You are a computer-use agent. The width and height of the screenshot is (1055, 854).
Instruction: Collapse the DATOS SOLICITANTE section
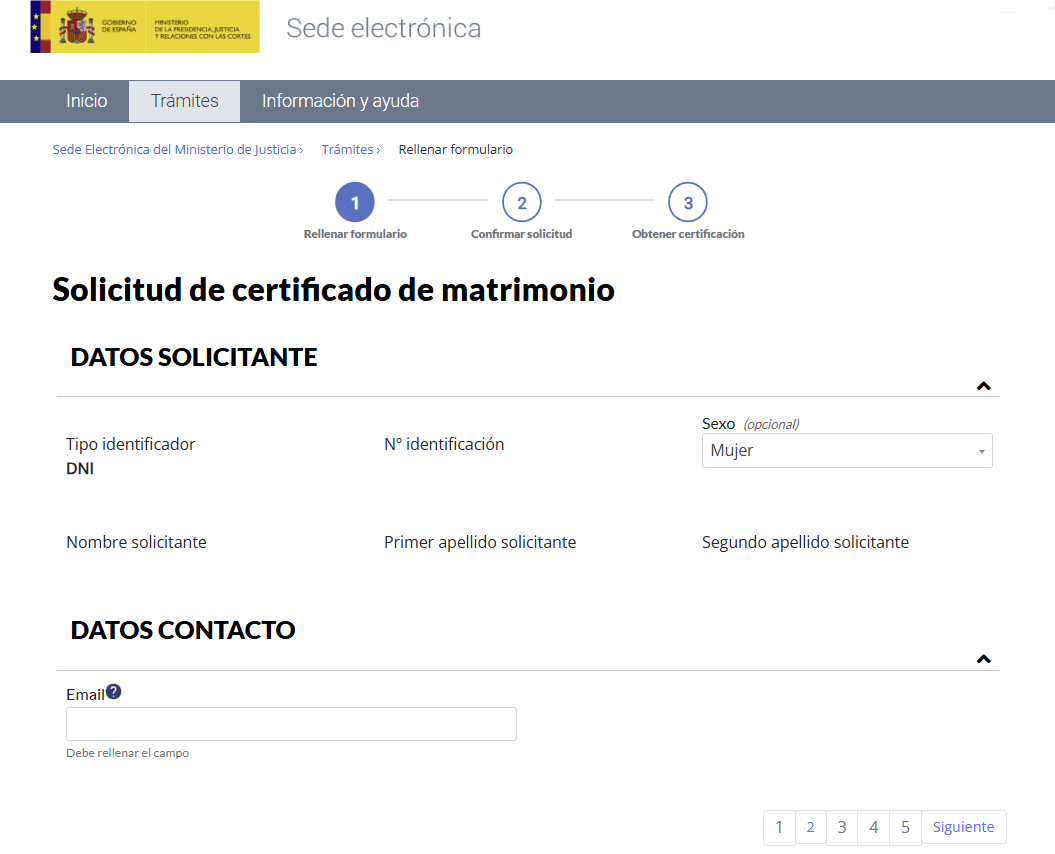click(x=983, y=385)
